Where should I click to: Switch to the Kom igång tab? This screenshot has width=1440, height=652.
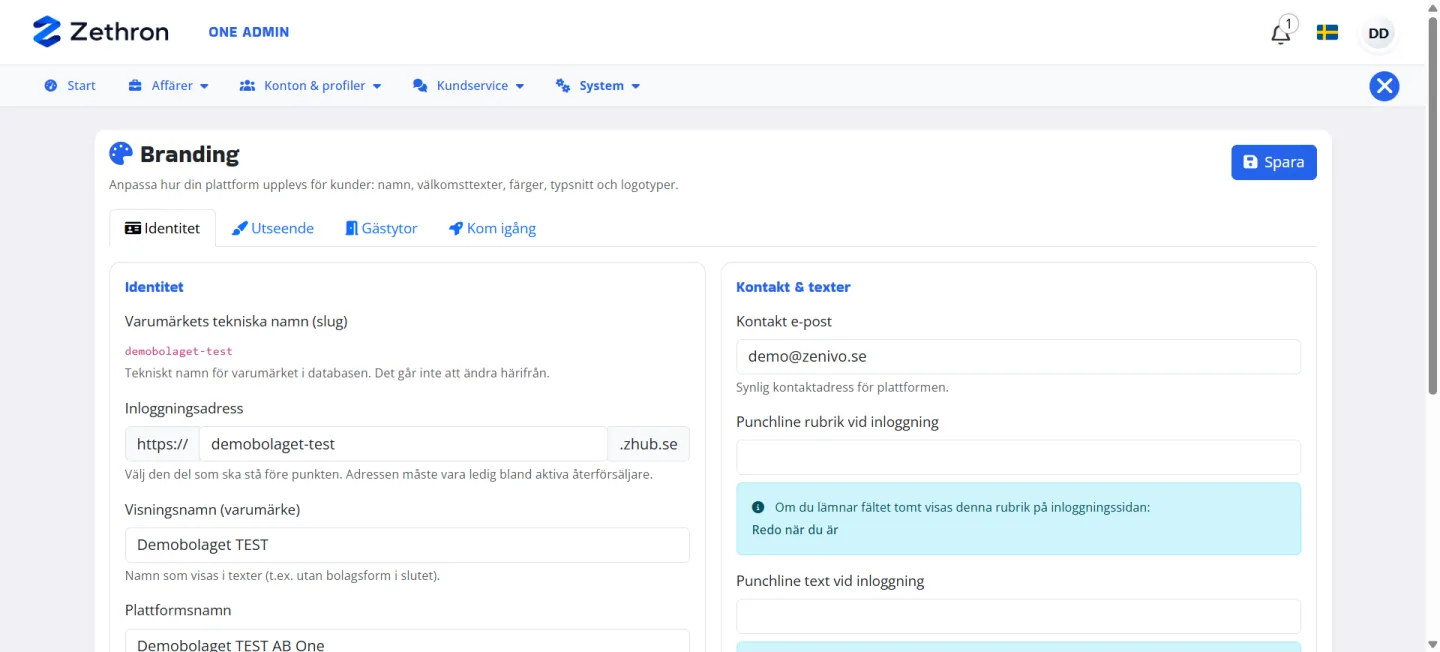click(492, 228)
